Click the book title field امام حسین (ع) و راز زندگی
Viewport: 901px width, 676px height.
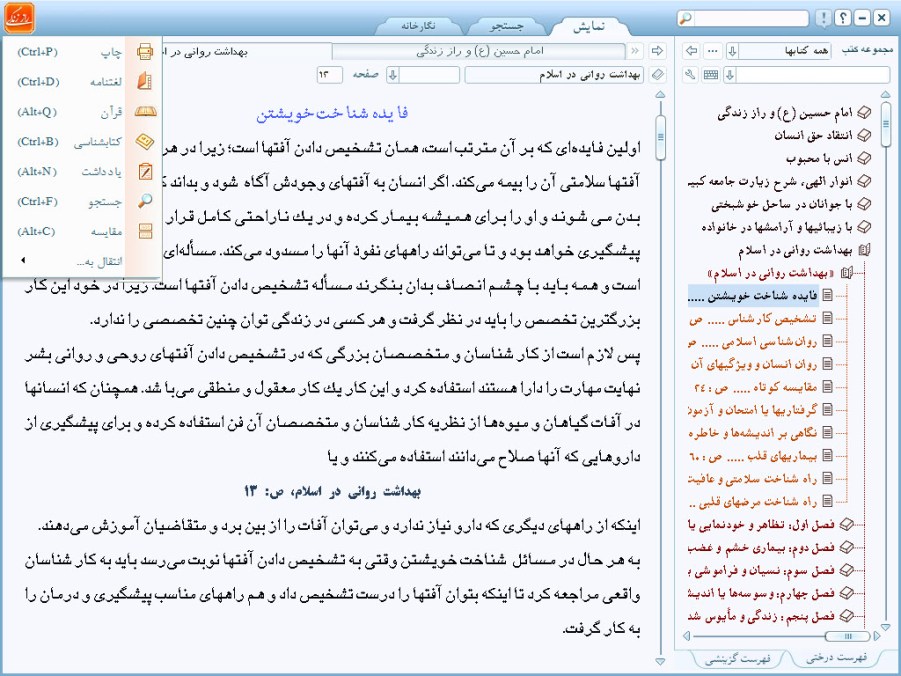click(x=479, y=51)
